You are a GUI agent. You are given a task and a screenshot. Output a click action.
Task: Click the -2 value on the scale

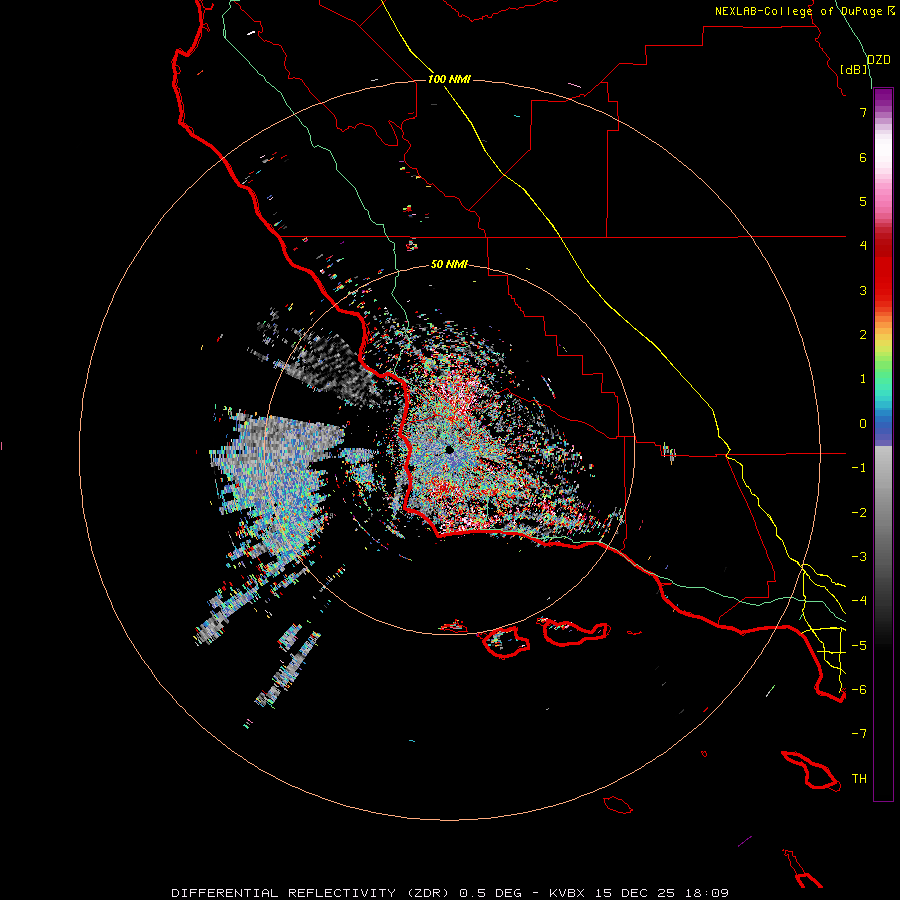pyautogui.click(x=859, y=513)
